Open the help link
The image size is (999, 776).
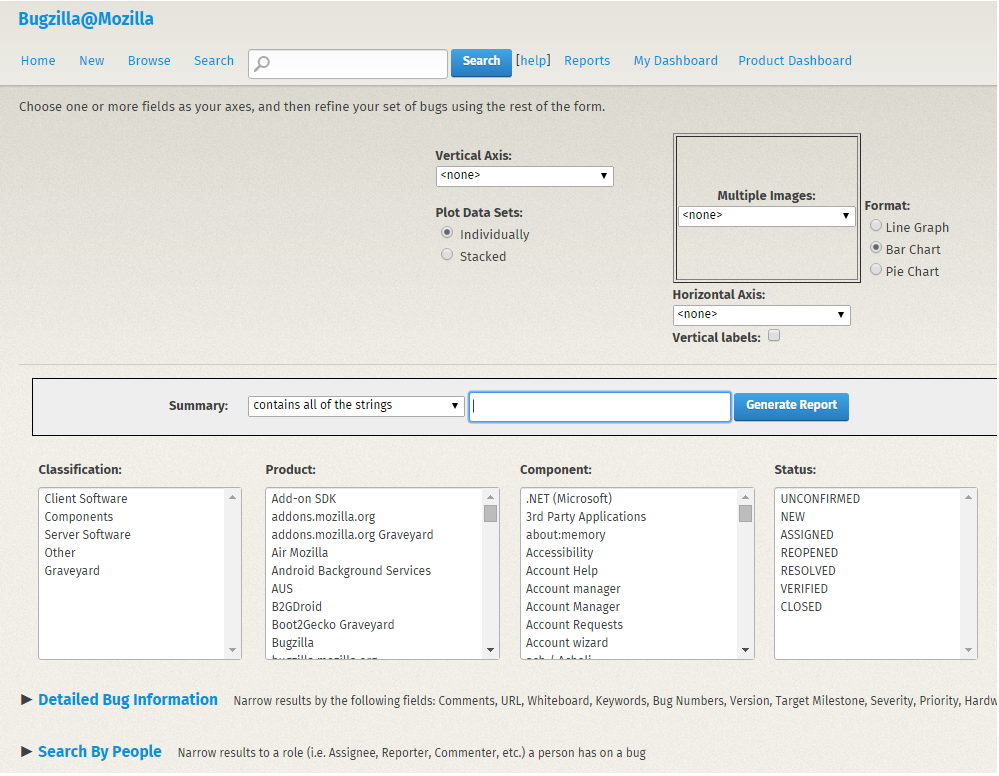coord(533,61)
